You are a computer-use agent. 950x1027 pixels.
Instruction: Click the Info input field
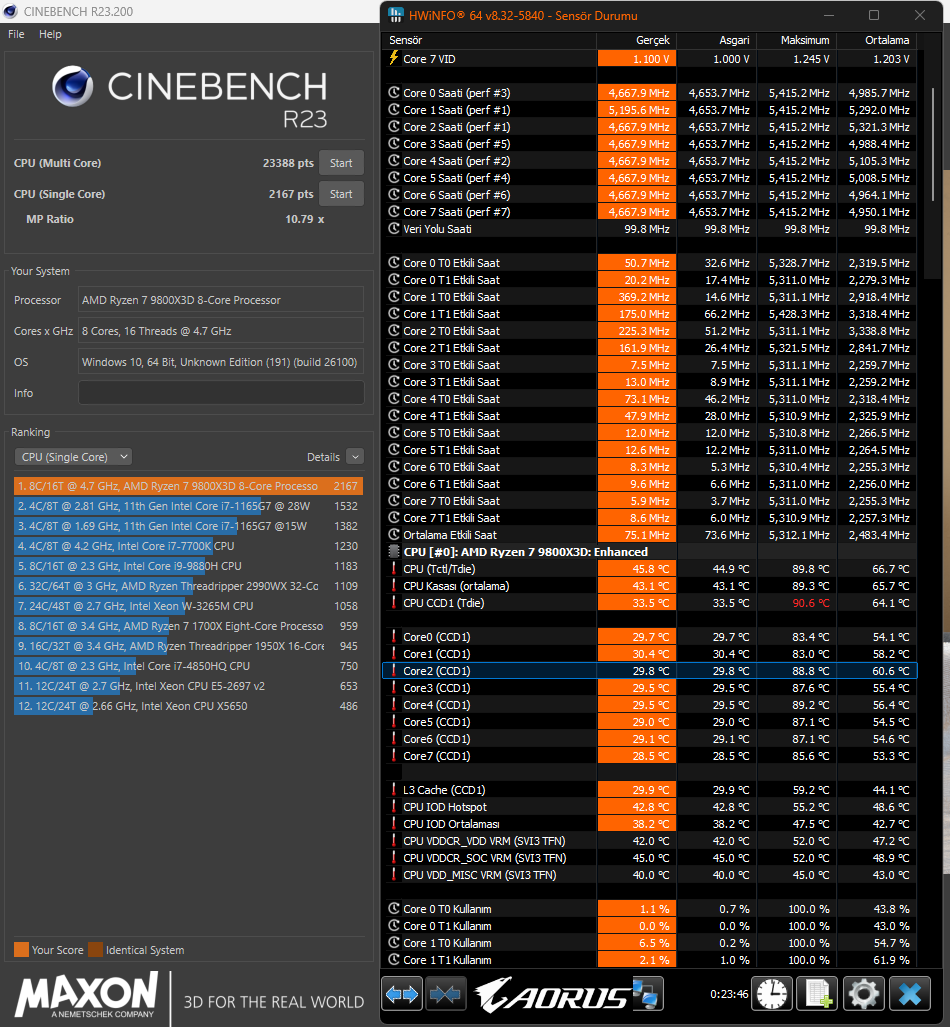point(221,393)
